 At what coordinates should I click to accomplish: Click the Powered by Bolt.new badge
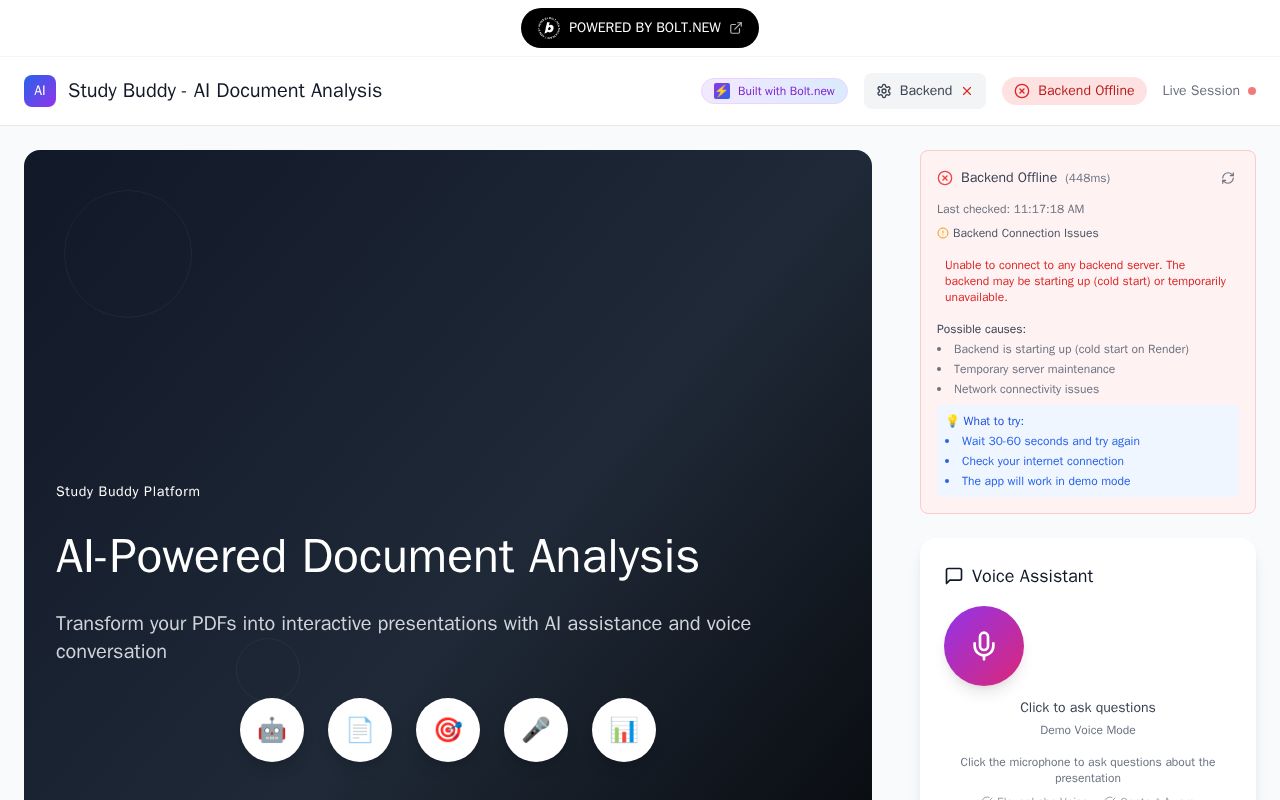(x=640, y=28)
